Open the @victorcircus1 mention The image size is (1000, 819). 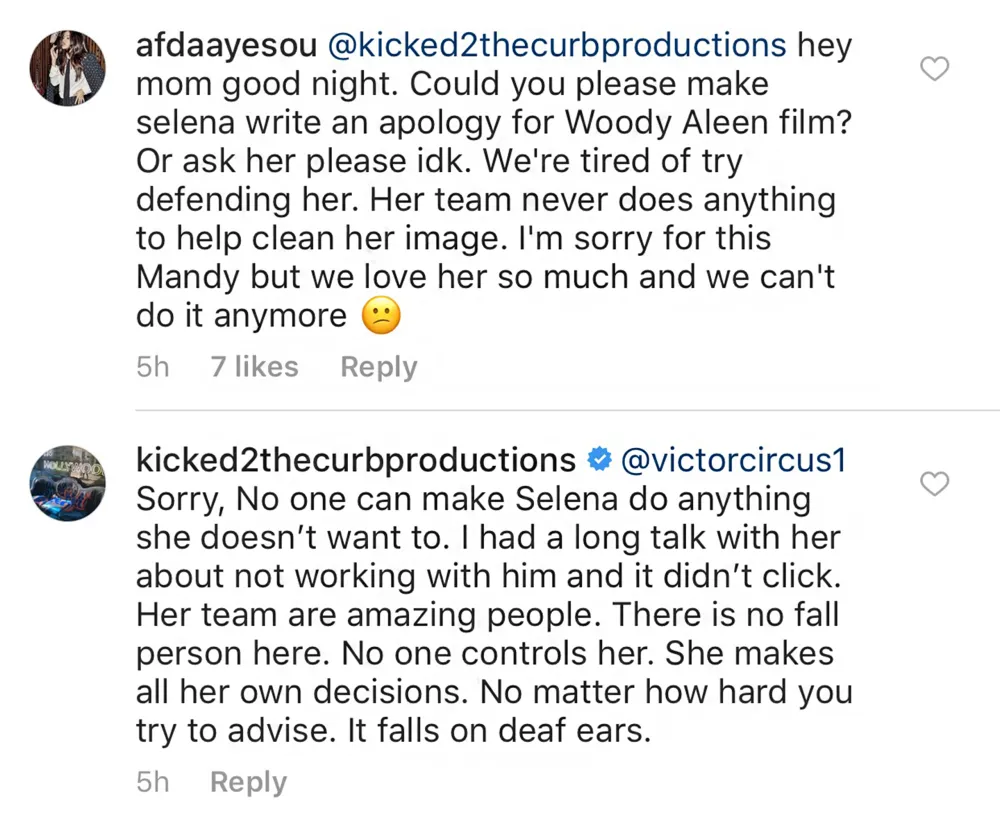point(734,460)
